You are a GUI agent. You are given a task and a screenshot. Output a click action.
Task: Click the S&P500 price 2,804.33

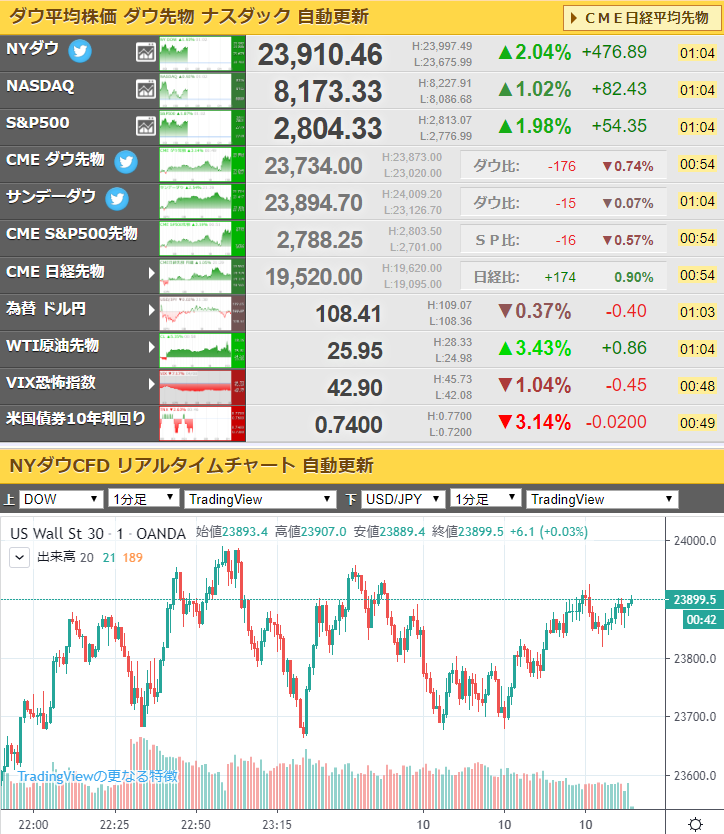pyautogui.click(x=328, y=129)
